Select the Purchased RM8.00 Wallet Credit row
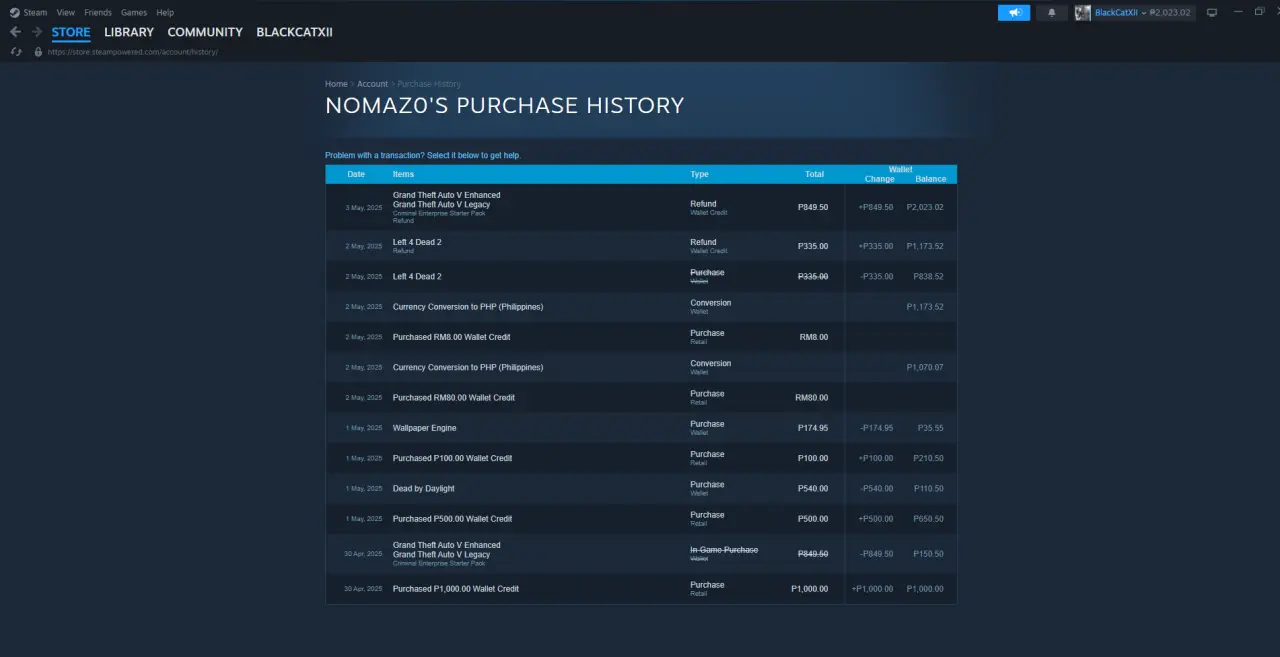1280x657 pixels. click(641, 337)
